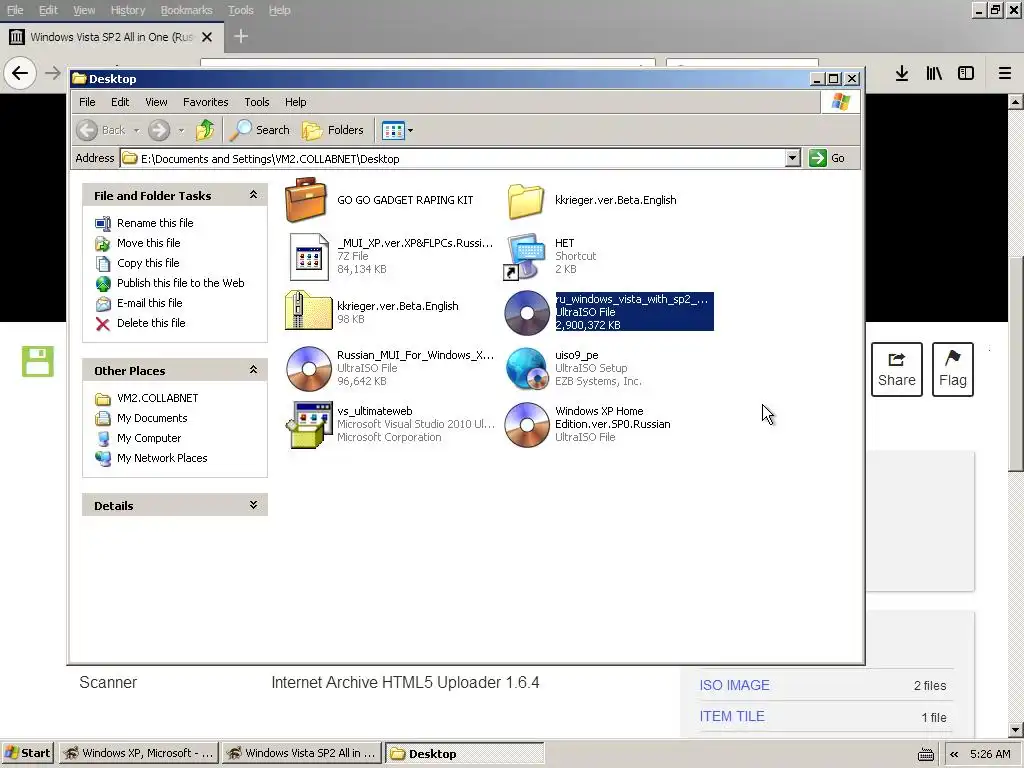Collapse File and Folder Tasks panel
The width and height of the screenshot is (1024, 768).
pos(253,195)
